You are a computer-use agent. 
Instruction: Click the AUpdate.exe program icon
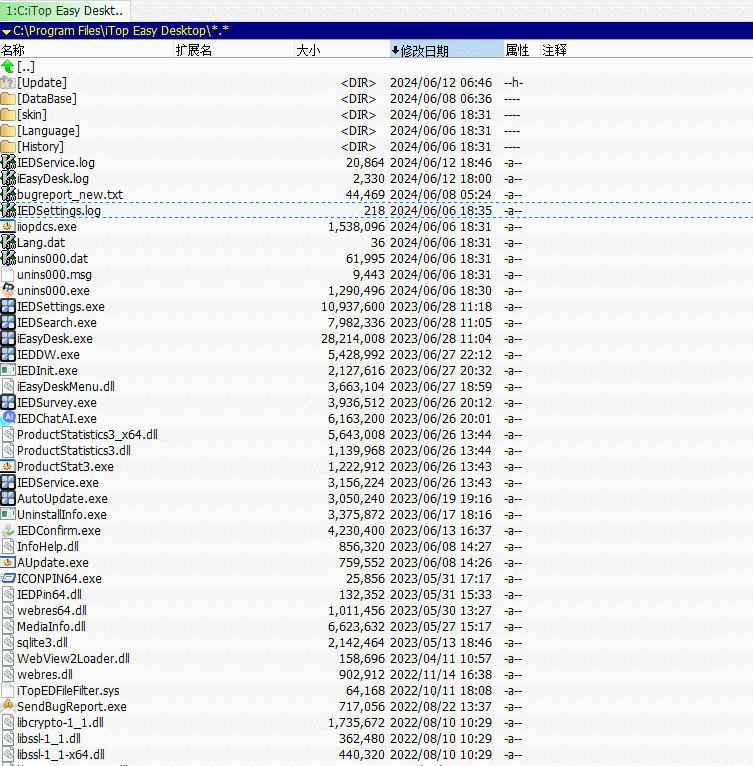click(x=8, y=563)
